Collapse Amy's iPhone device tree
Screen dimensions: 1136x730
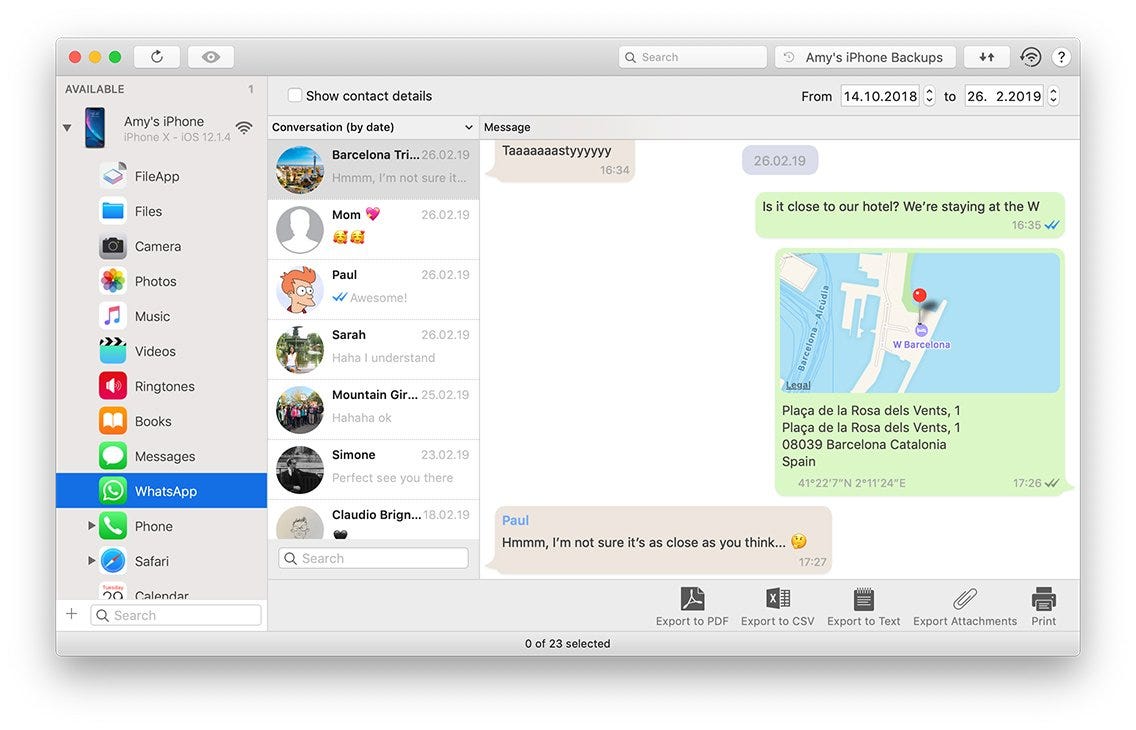[x=67, y=127]
